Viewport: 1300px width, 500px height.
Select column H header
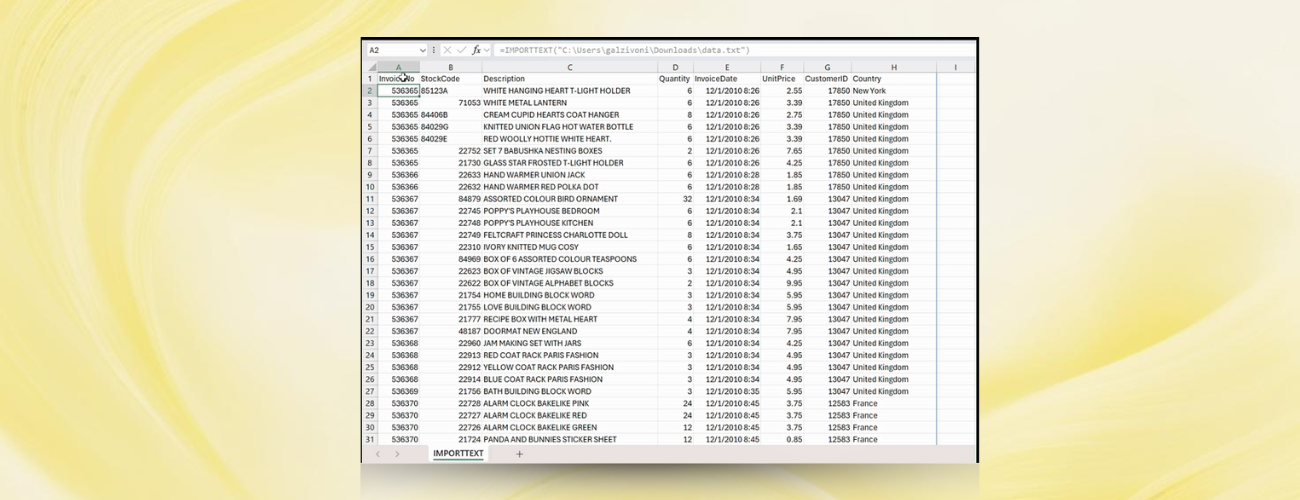893,67
